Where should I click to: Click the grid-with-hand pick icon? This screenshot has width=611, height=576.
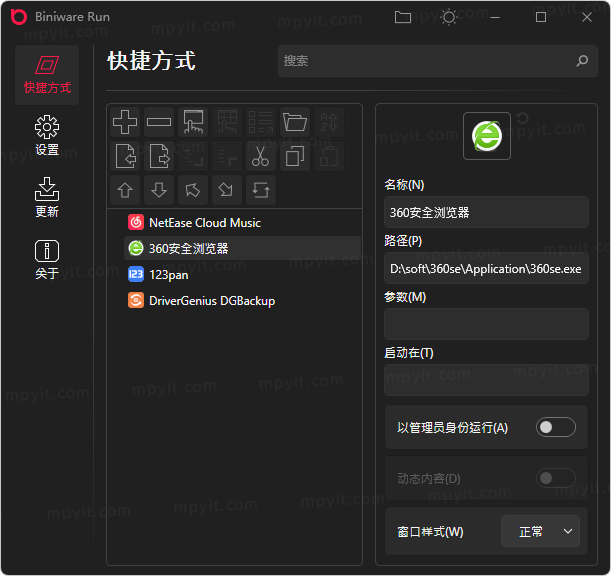[227, 122]
